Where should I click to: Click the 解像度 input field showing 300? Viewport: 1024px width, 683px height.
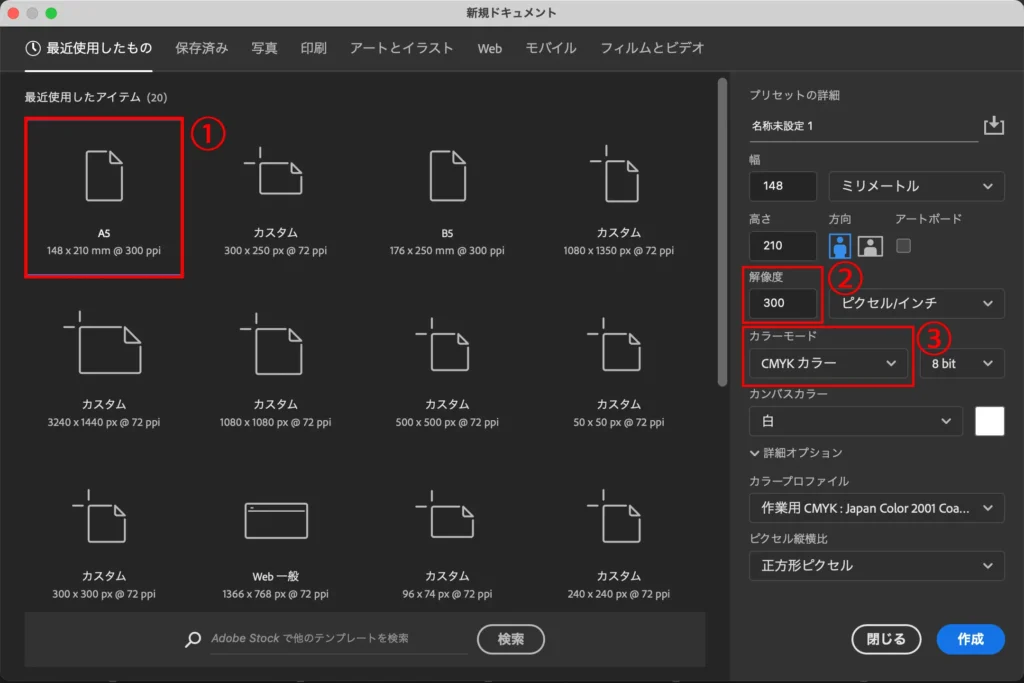pyautogui.click(x=783, y=304)
